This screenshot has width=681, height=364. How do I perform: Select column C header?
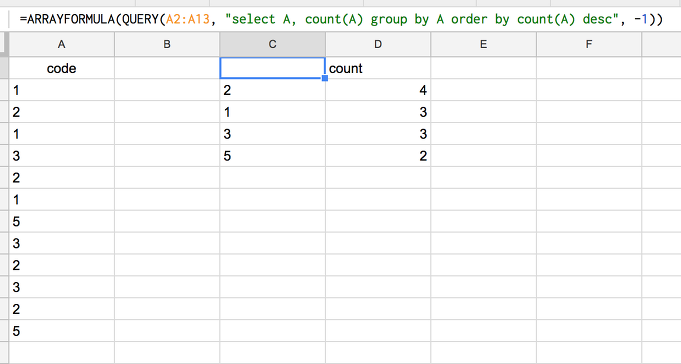[272, 44]
